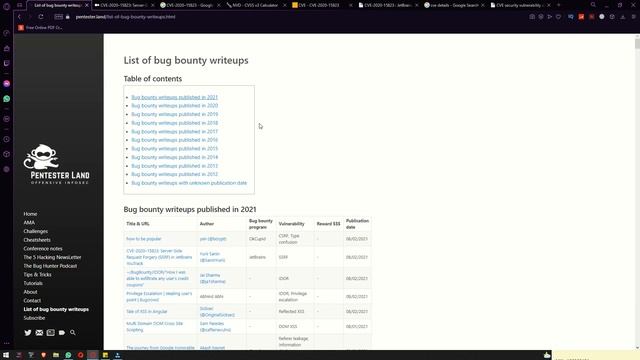This screenshot has width=640, height=360.
Task: Click the camera snapshot icon in address bar
Action: click(532, 17)
